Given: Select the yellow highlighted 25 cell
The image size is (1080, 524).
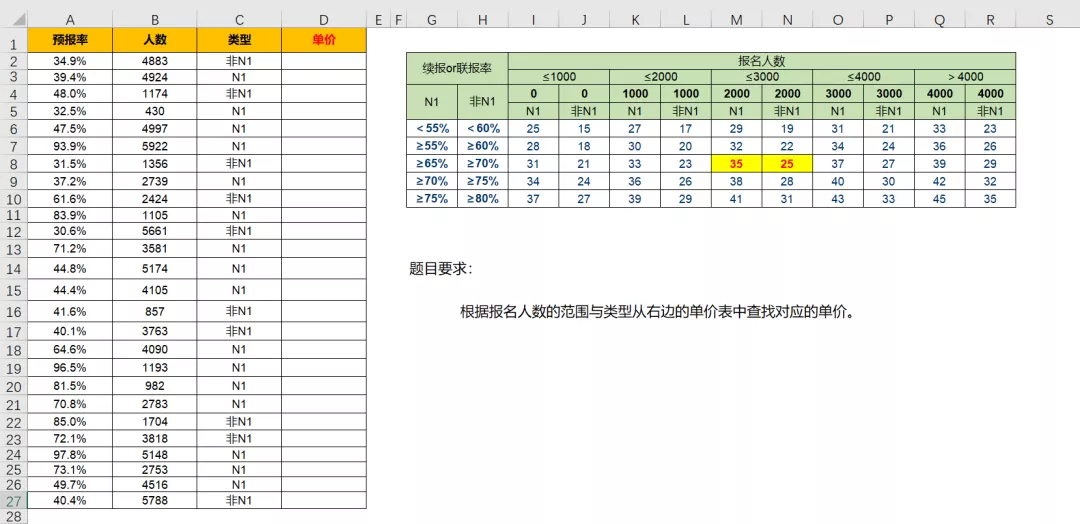Looking at the screenshot, I should pos(787,164).
